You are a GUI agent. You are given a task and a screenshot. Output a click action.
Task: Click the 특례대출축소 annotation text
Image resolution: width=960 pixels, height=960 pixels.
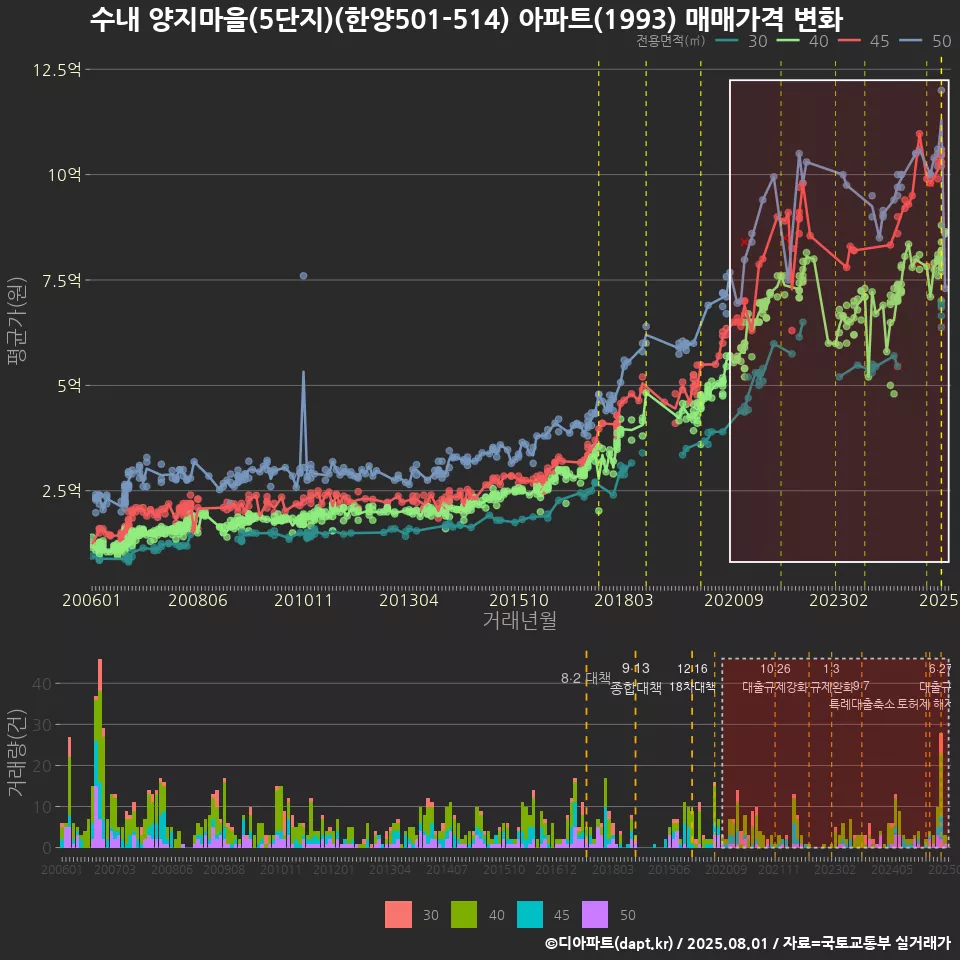coord(862,704)
